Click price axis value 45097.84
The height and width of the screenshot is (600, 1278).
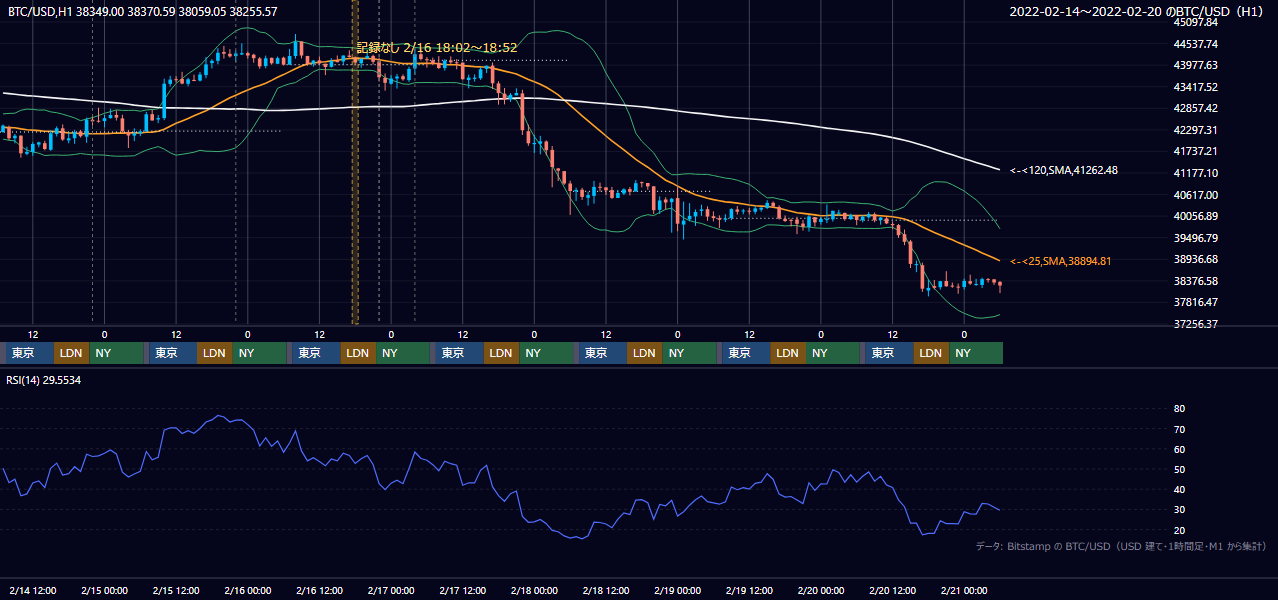(x=1196, y=22)
